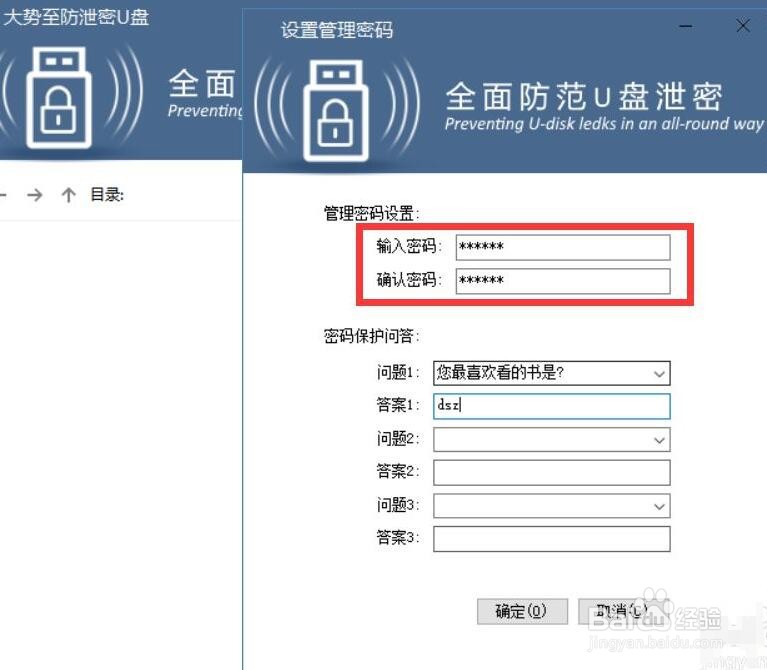Click the USB lock logo in dialog header
767x670 pixels.
point(336,111)
